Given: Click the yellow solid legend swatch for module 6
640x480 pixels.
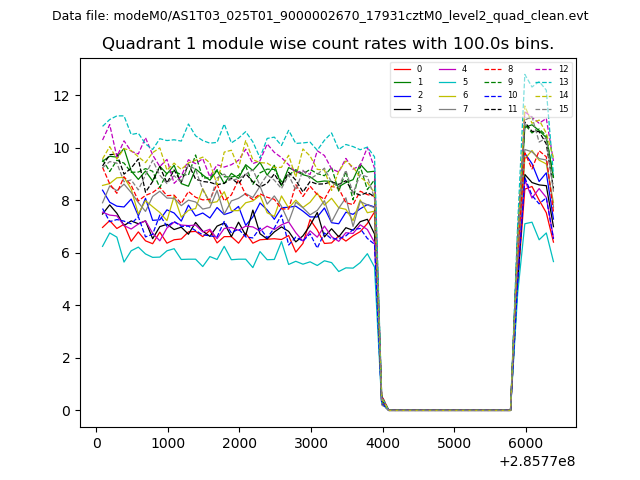Looking at the screenshot, I should click(448, 95).
